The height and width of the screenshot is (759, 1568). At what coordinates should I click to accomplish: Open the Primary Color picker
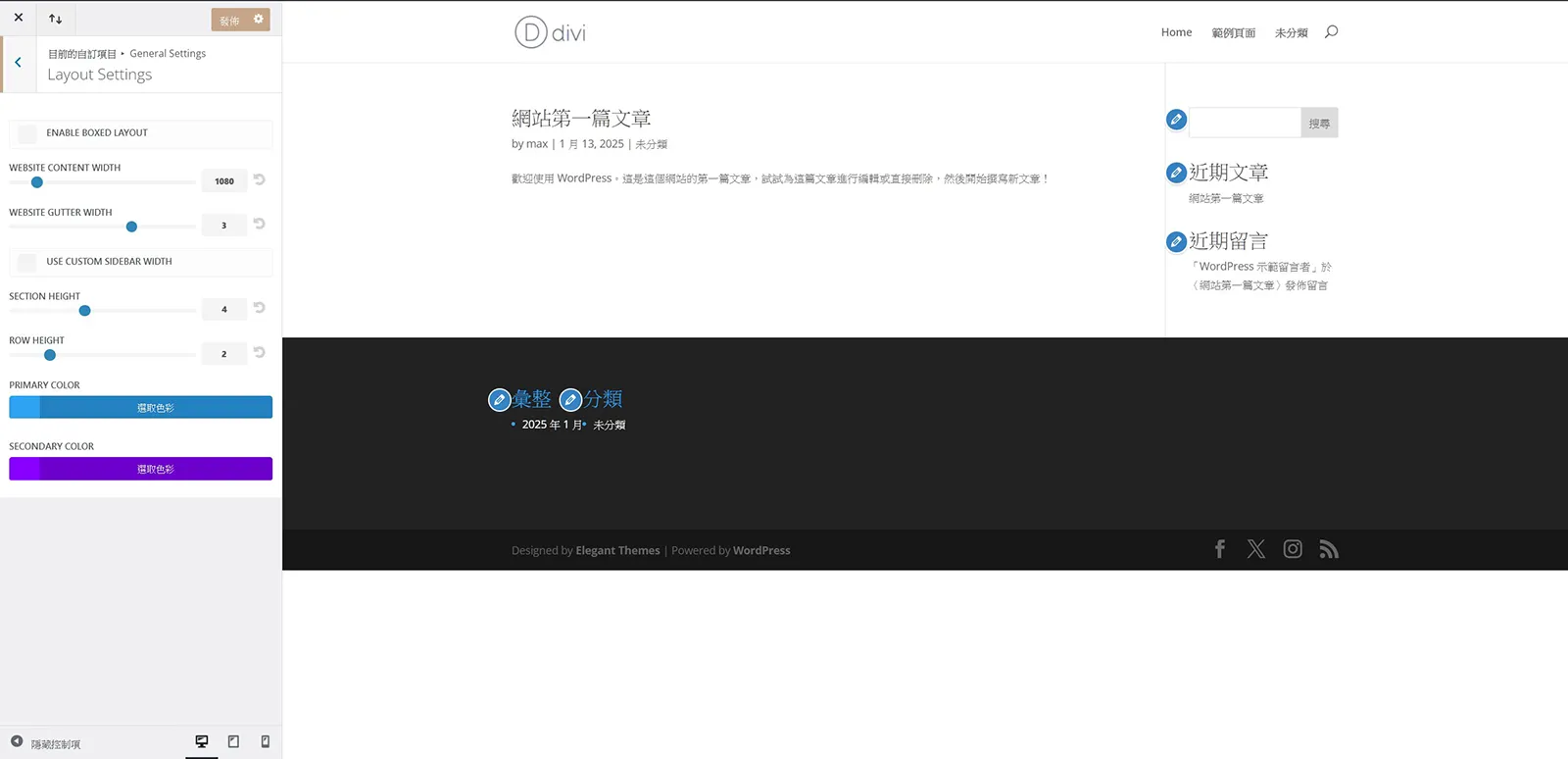[x=140, y=407]
